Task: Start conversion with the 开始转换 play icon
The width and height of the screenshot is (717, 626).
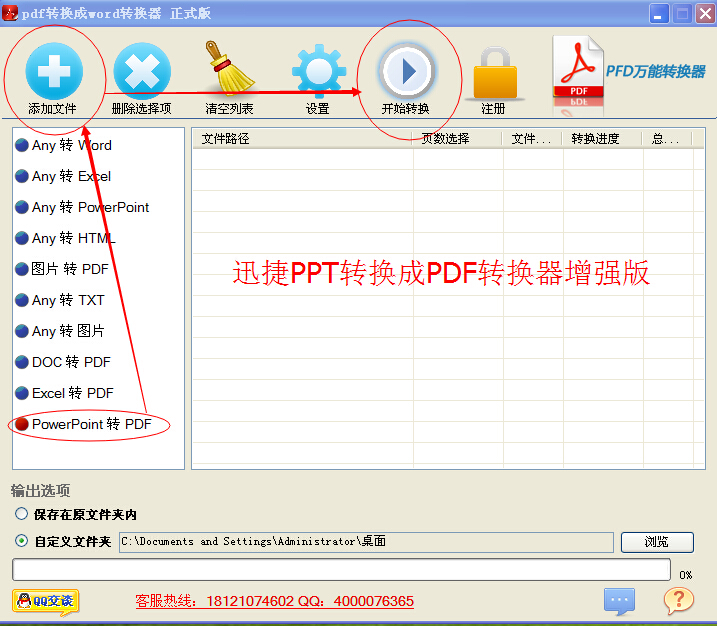Action: [x=406, y=72]
